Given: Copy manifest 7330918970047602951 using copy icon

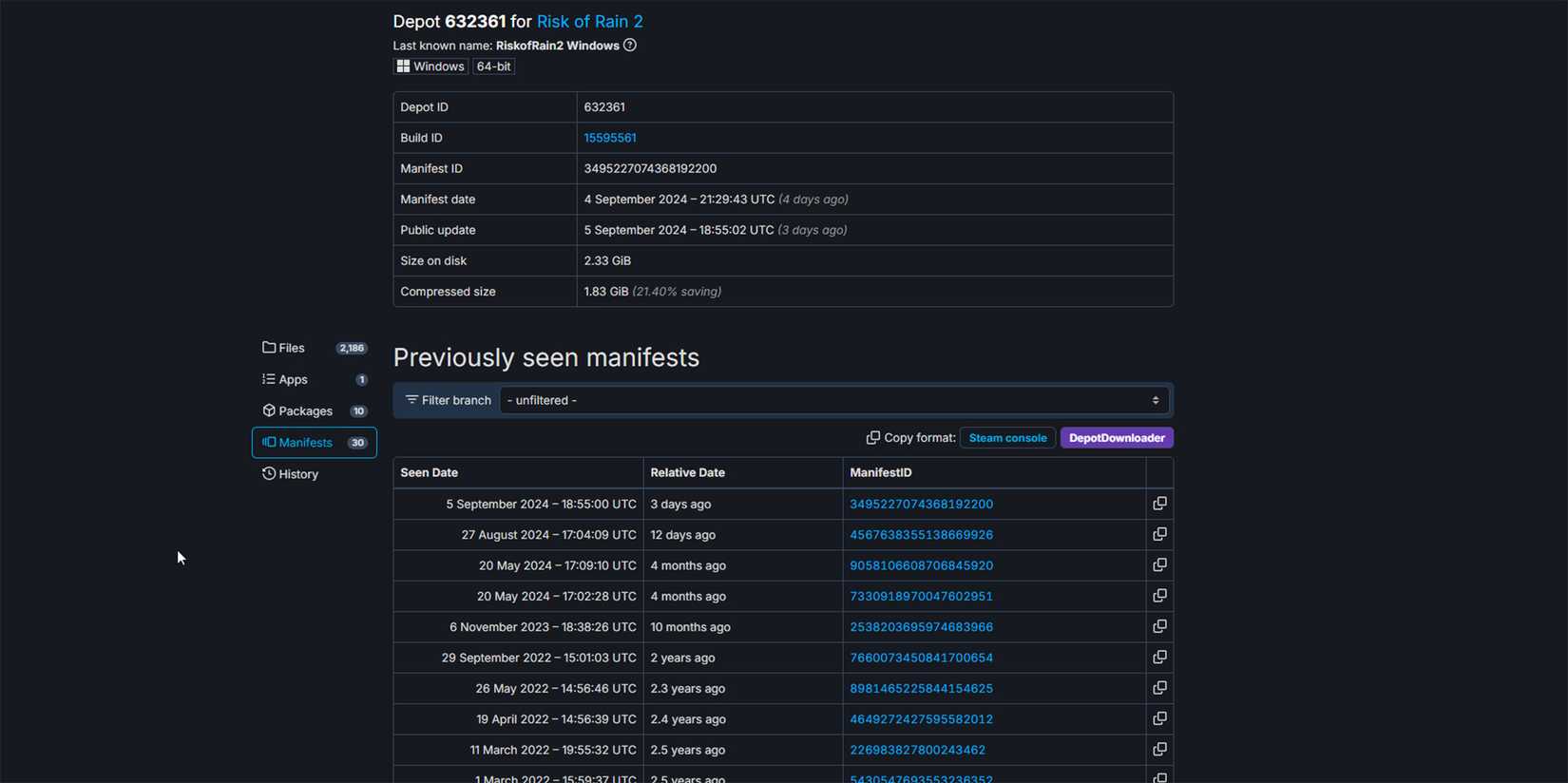Looking at the screenshot, I should (x=1159, y=596).
